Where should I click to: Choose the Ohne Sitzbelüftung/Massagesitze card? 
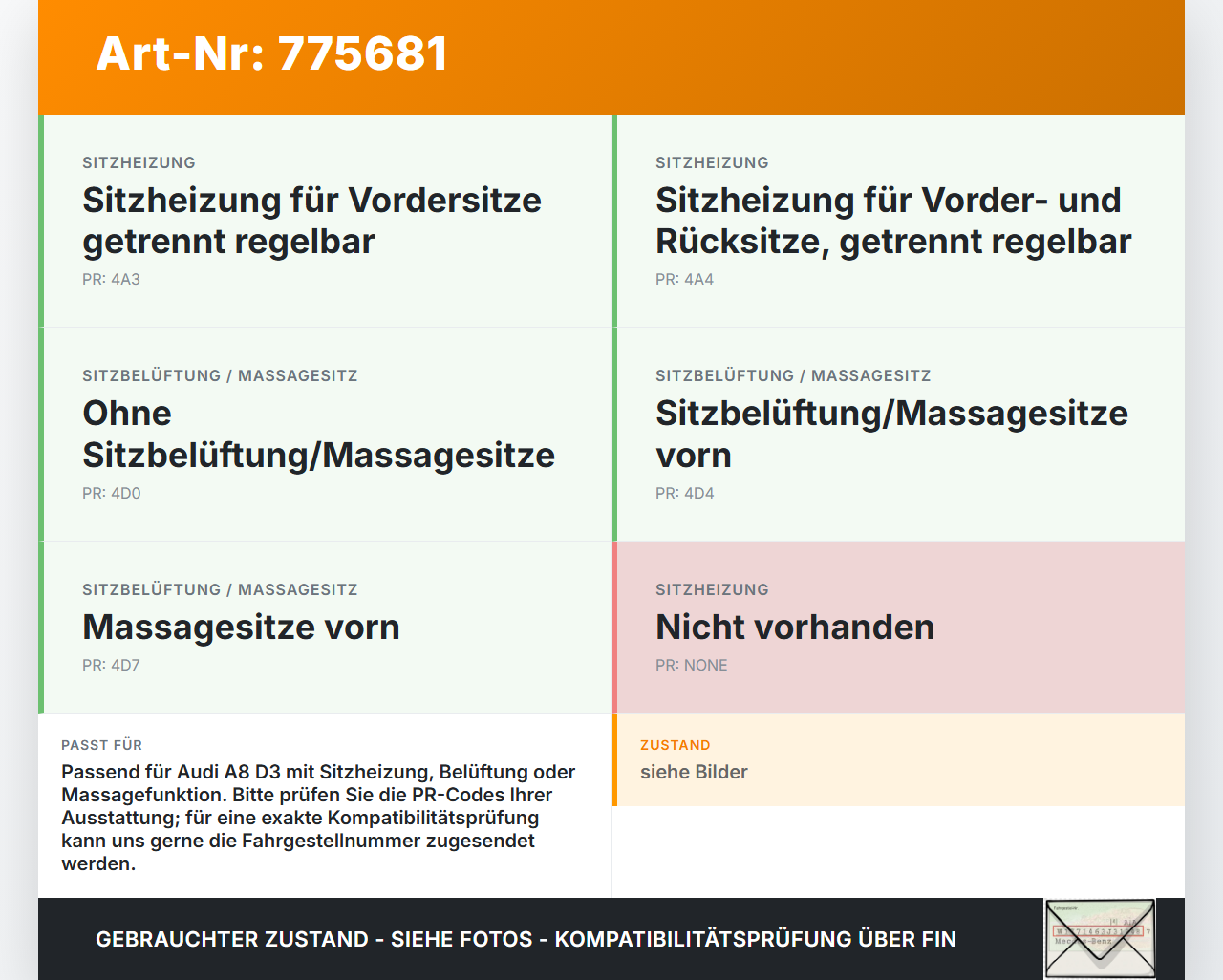pos(325,435)
